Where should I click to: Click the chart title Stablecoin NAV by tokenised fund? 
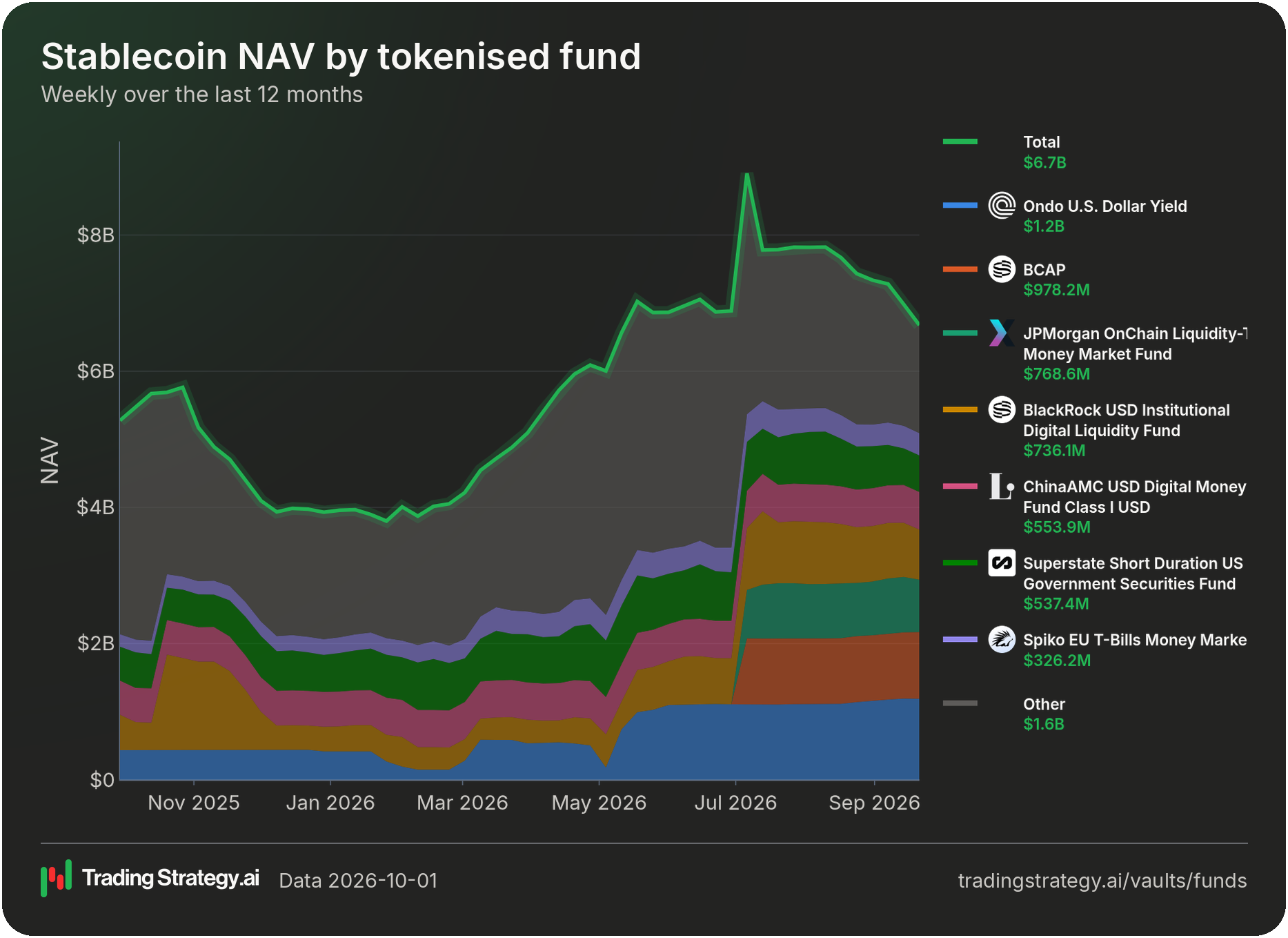point(341,57)
